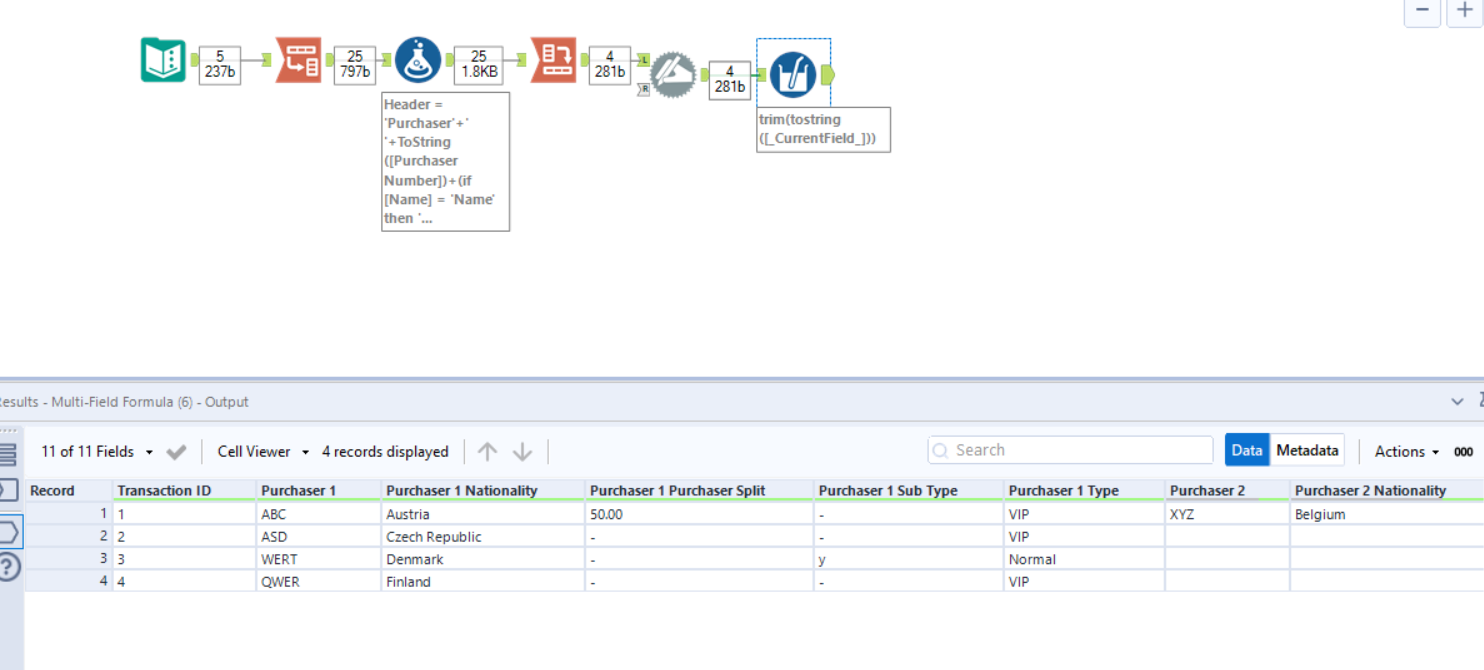This screenshot has width=1484, height=670.
Task: Open the blue Formula tool with Header annotation
Action: point(418,58)
